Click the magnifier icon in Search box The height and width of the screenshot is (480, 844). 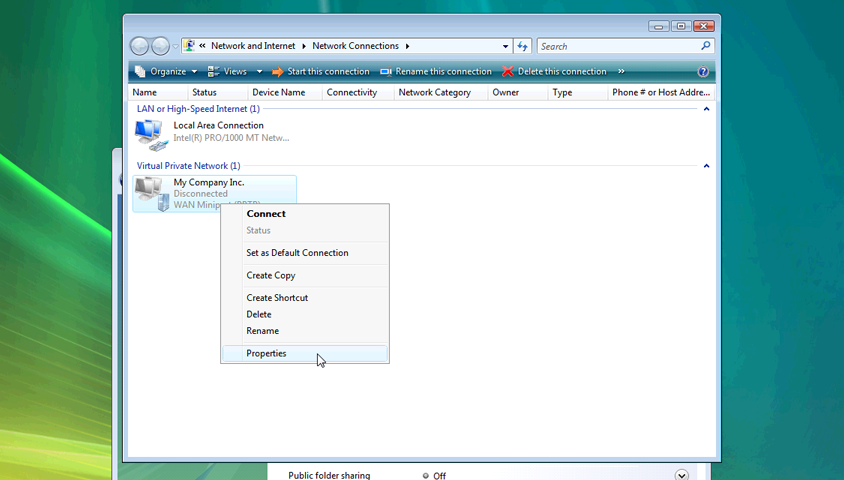click(x=706, y=46)
